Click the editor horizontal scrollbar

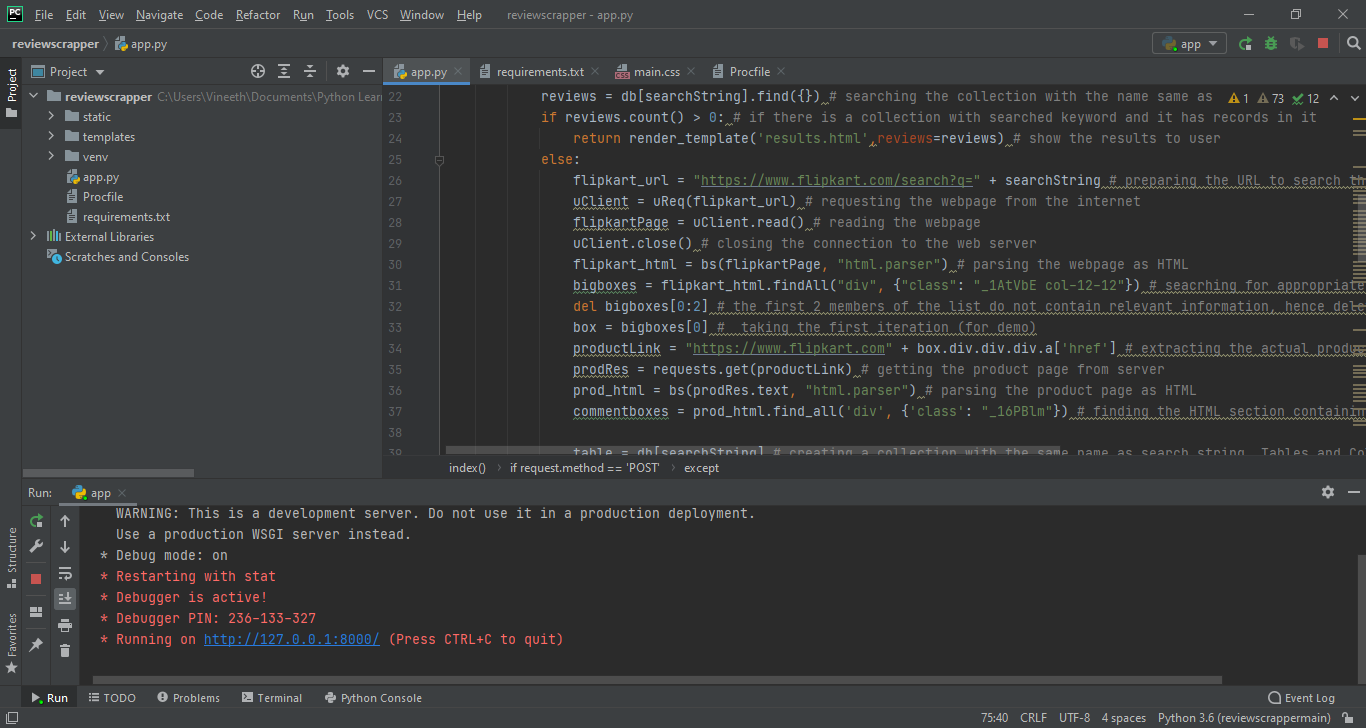pyautogui.click(x=752, y=452)
